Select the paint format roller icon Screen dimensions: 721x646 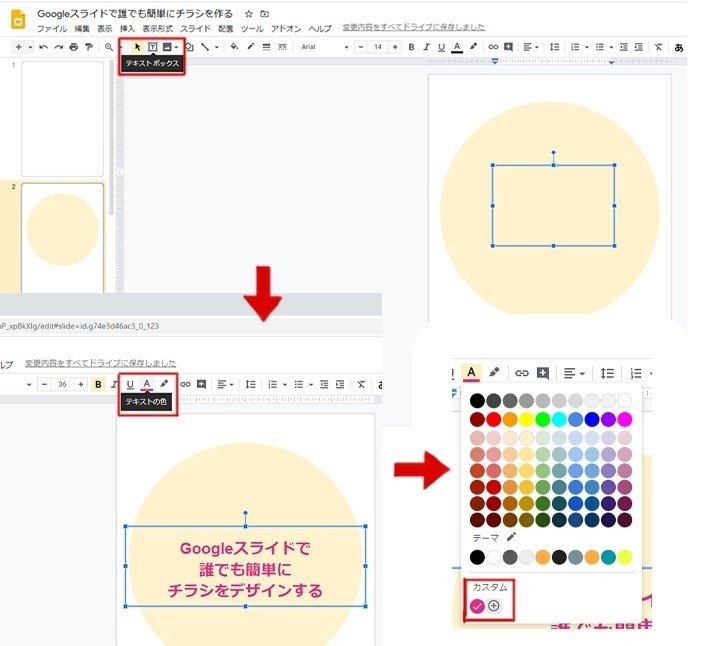[89, 47]
